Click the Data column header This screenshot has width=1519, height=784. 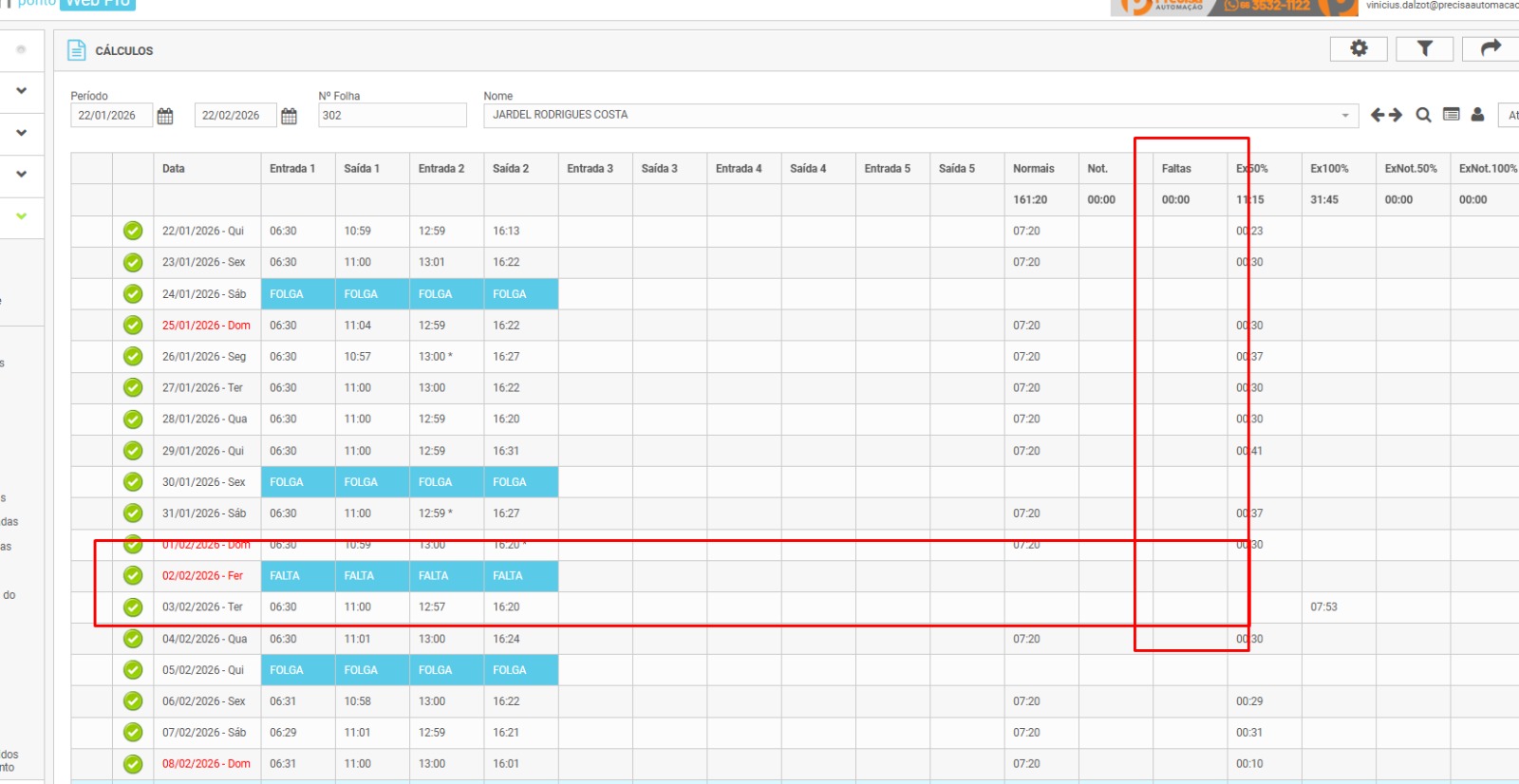tap(174, 169)
